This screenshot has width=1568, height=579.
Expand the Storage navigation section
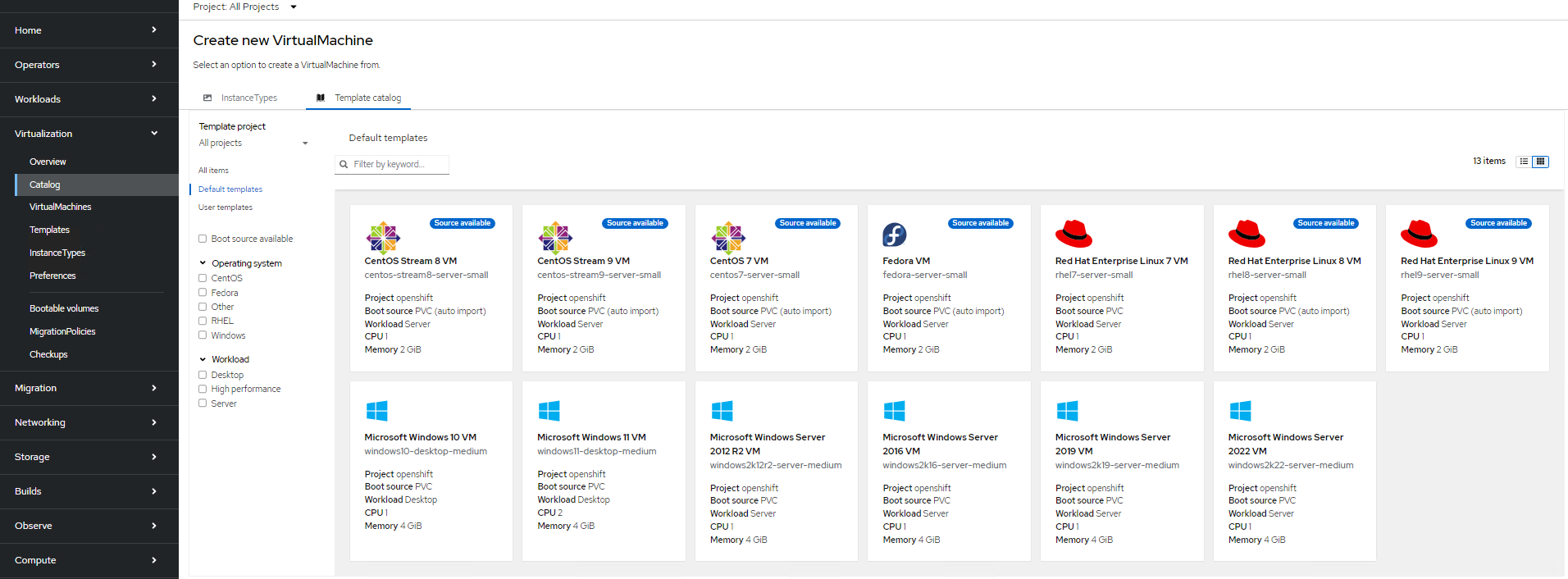click(89, 457)
